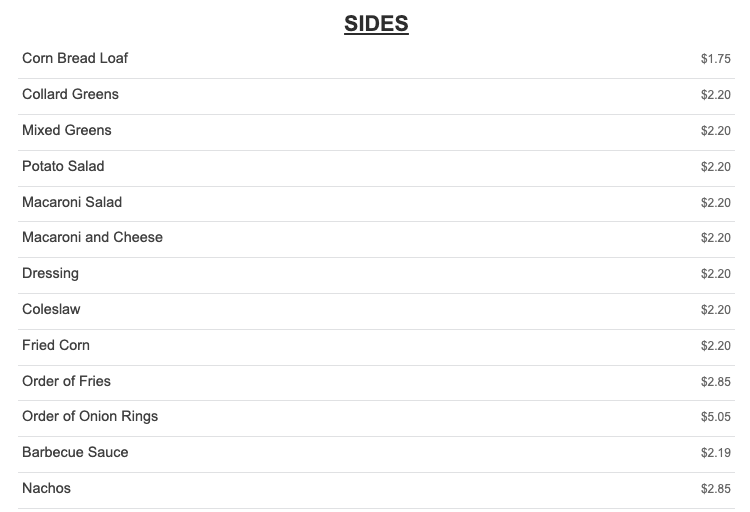Viewport: 750px width, 512px height.
Task: Pick the Mixed Greens side
Action: 67,130
